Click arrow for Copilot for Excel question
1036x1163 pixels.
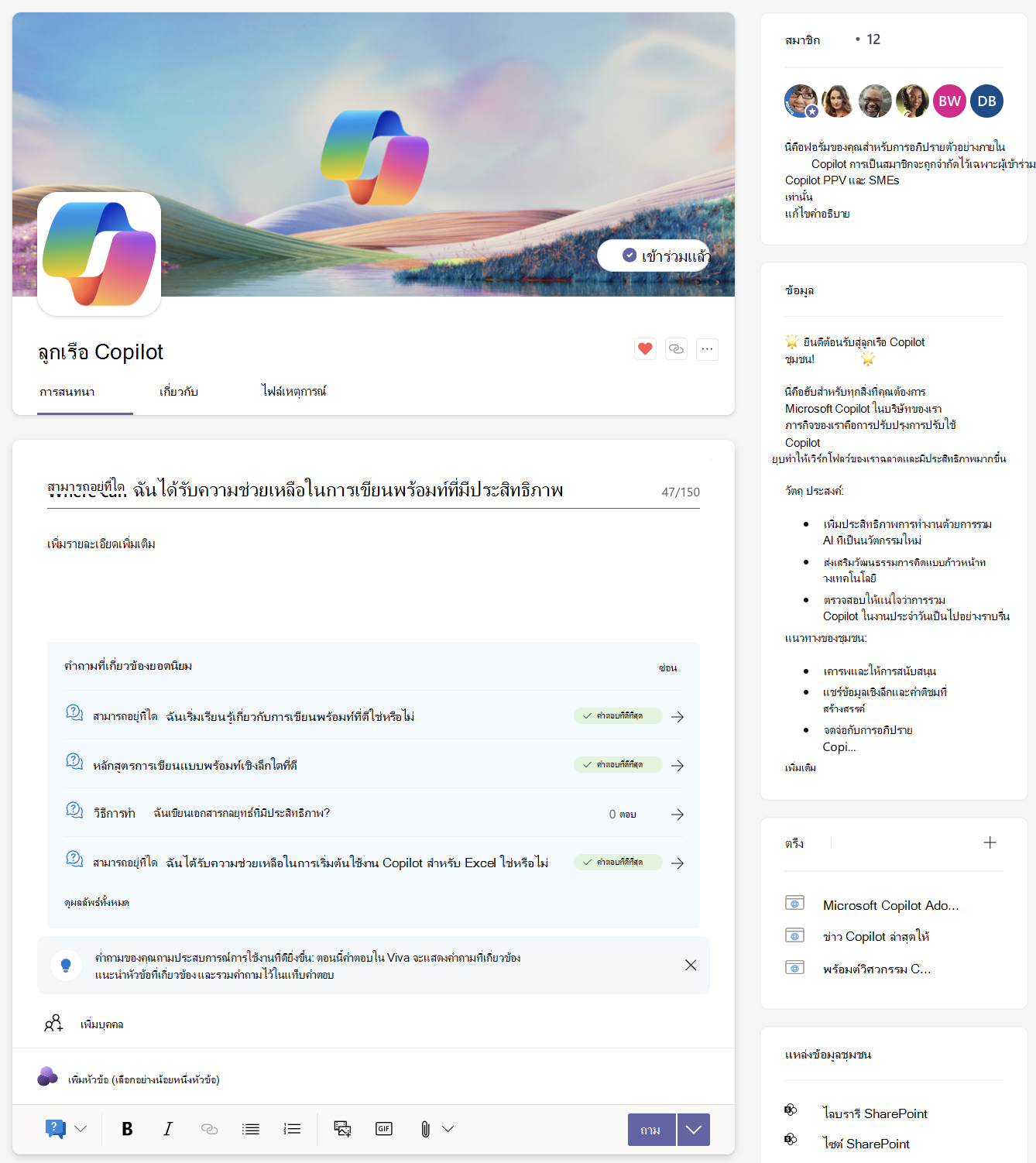678,863
